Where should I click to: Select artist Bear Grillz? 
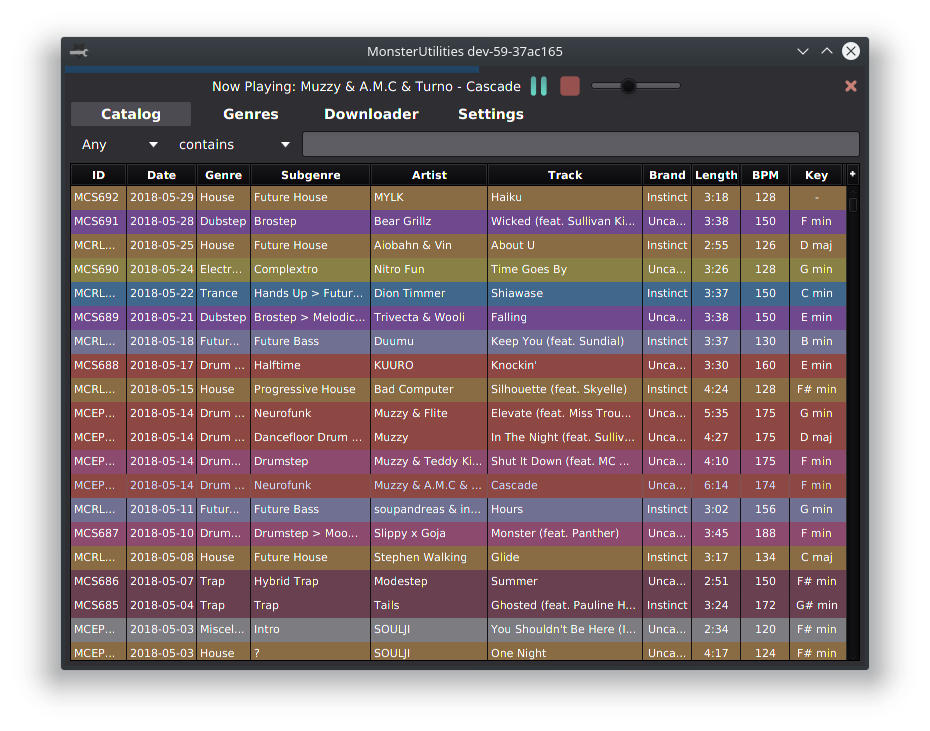[428, 221]
